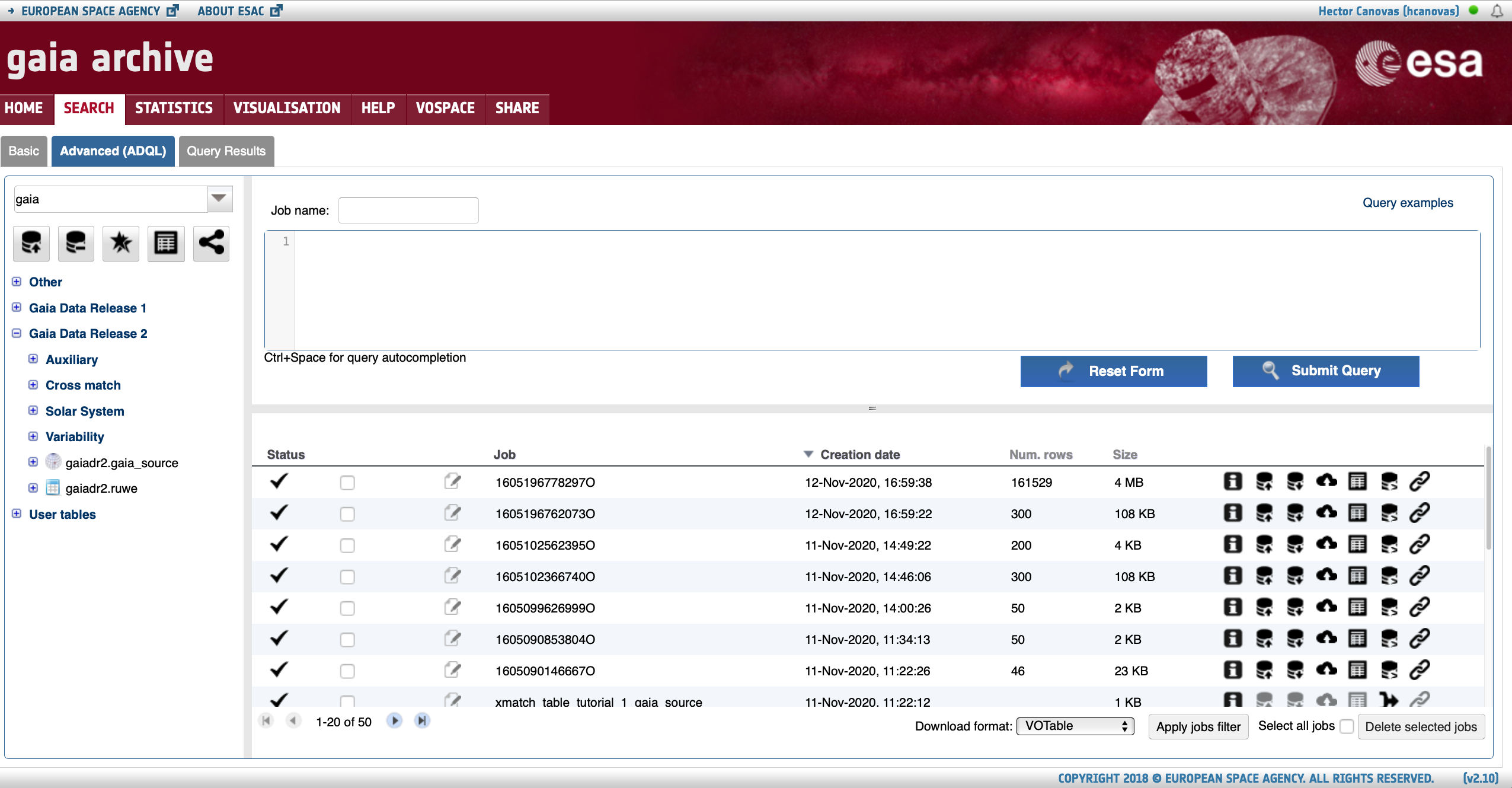Viewport: 1512px width, 788px height.
Task: Tick checkbox for job 1605102366740O
Action: coord(347,577)
